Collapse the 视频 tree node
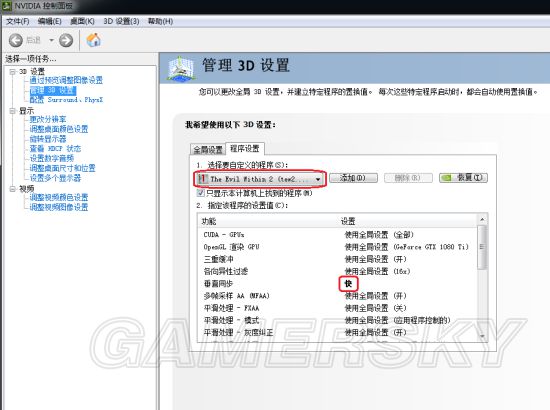The width and height of the screenshot is (550, 410). pos(13,189)
